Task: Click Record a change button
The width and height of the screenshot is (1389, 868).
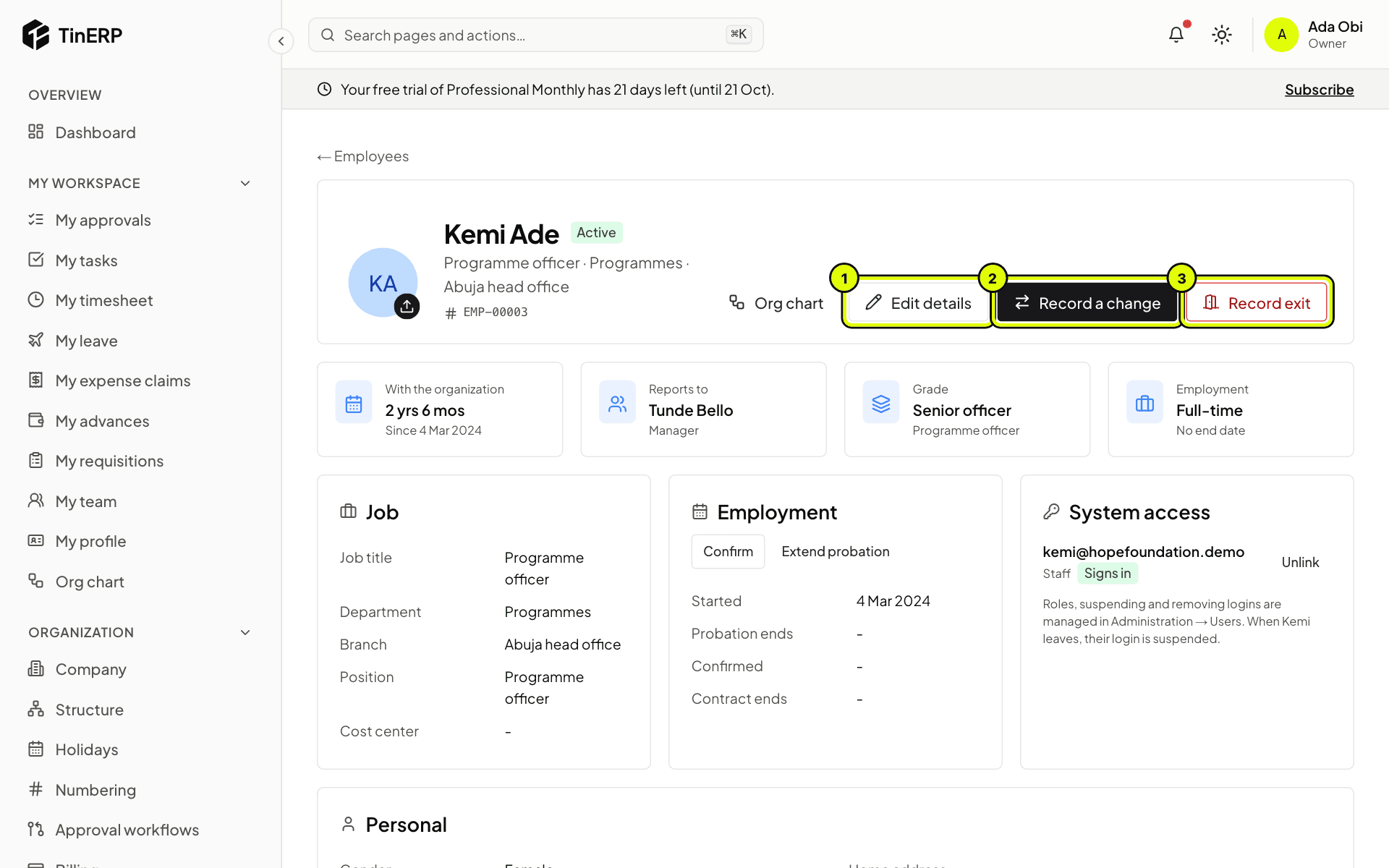Action: pos(1087,303)
